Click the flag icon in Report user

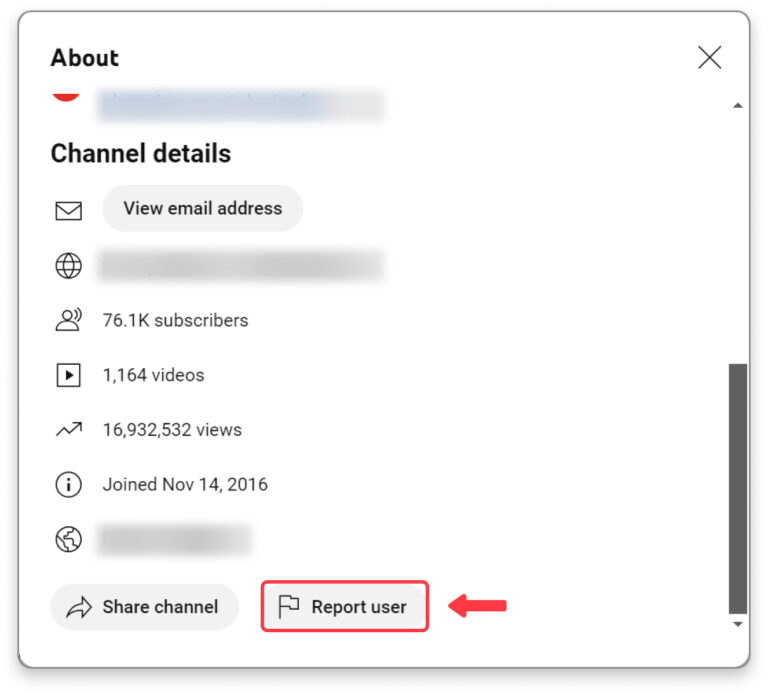[289, 607]
